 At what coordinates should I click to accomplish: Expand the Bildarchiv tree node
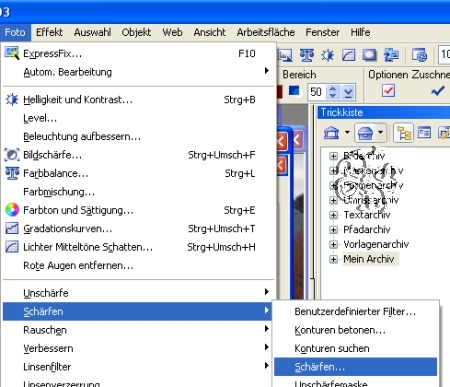pos(333,156)
